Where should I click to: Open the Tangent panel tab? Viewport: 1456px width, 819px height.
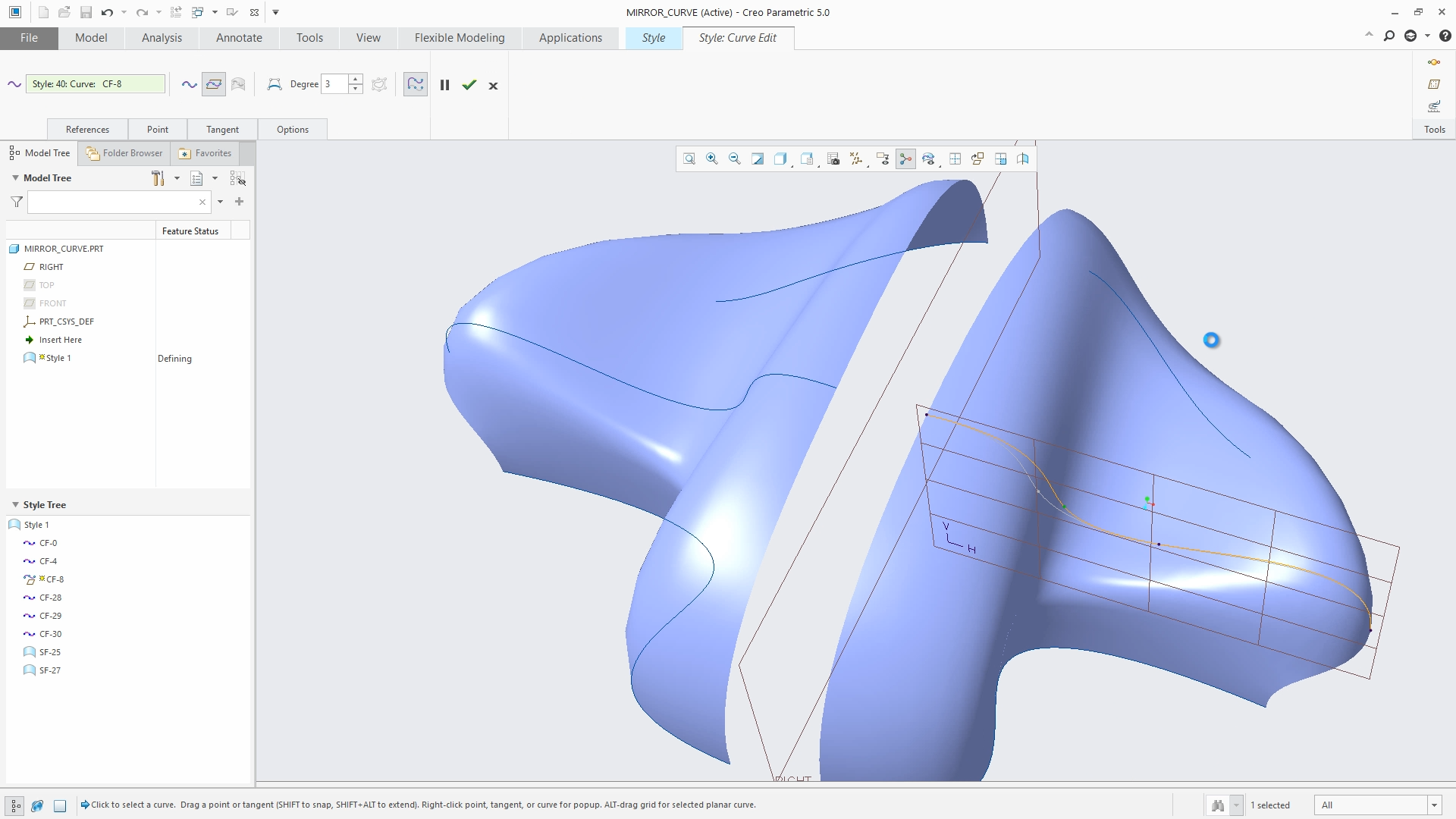(x=222, y=130)
